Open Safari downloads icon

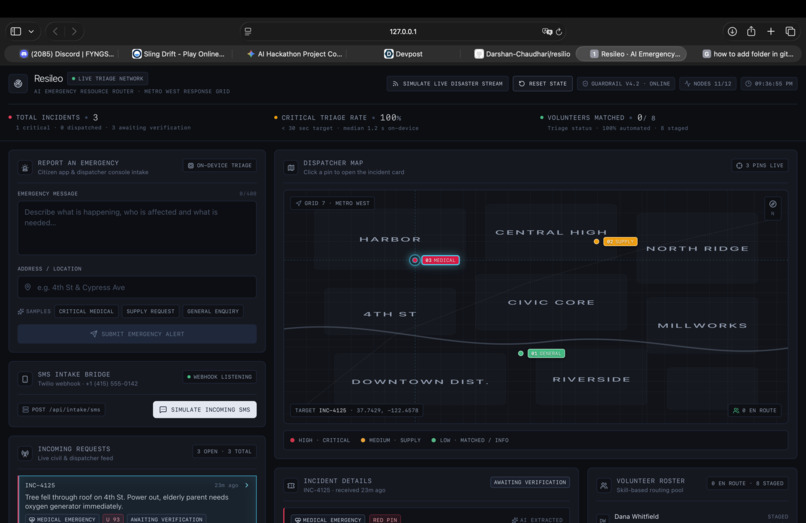[x=732, y=31]
